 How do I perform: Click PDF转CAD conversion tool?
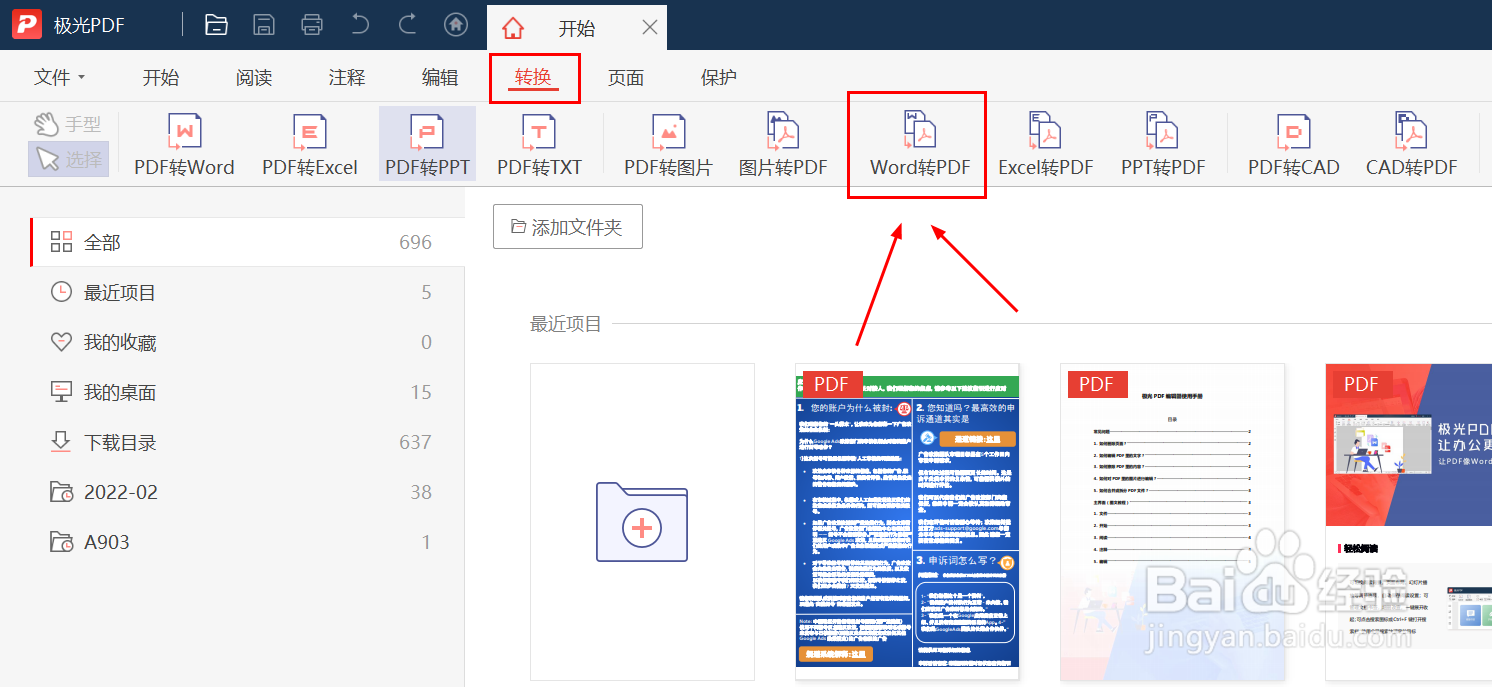click(1294, 145)
